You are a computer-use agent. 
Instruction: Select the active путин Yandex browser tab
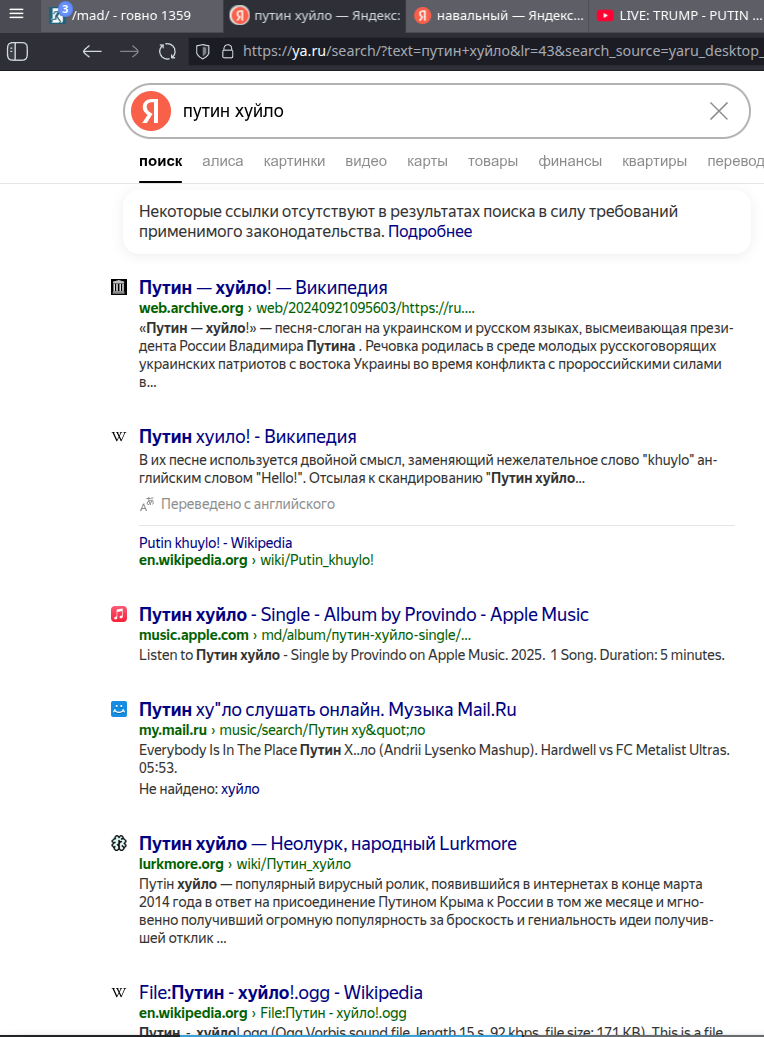316,15
